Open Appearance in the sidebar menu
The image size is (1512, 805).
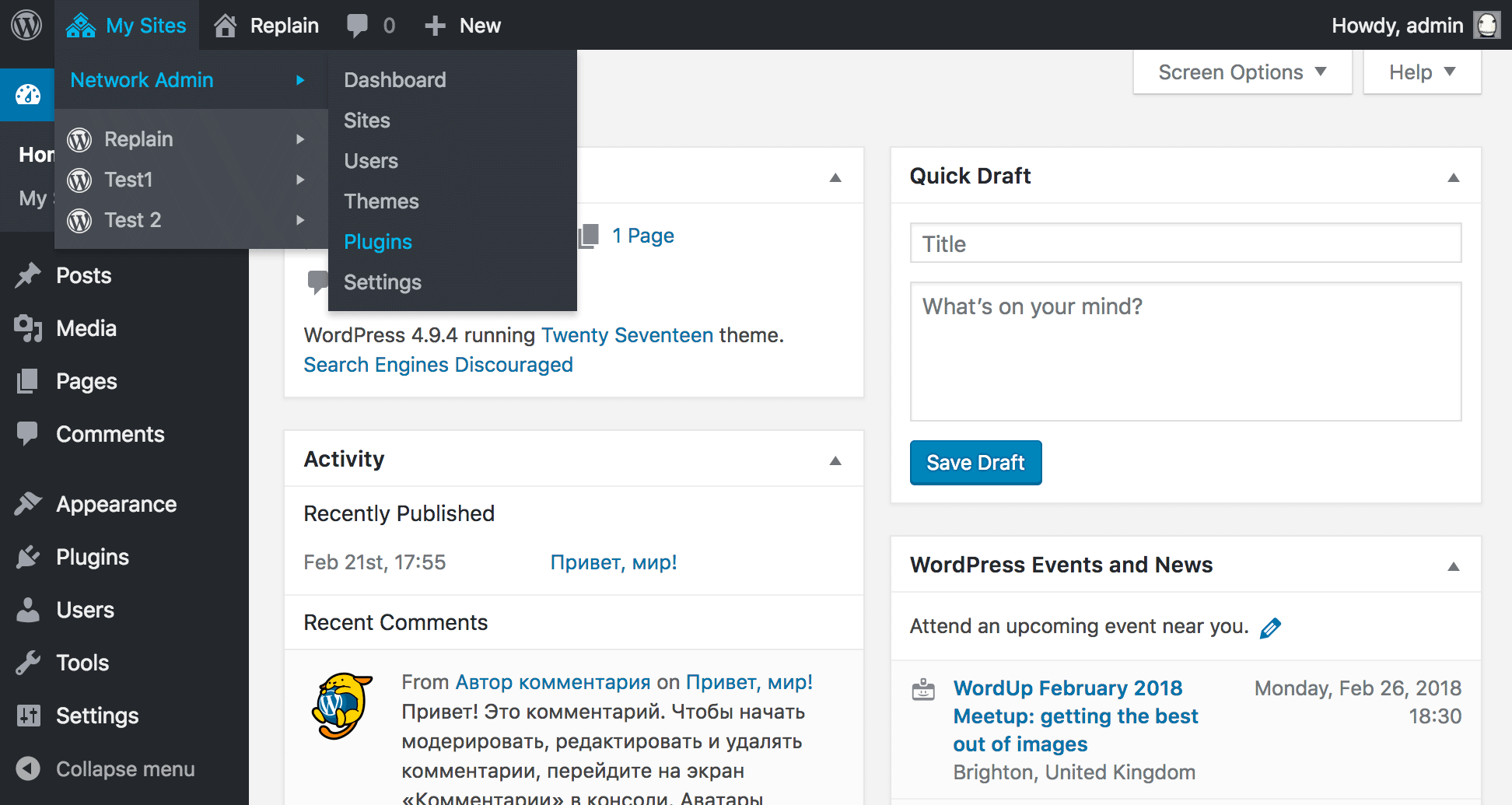coord(117,504)
